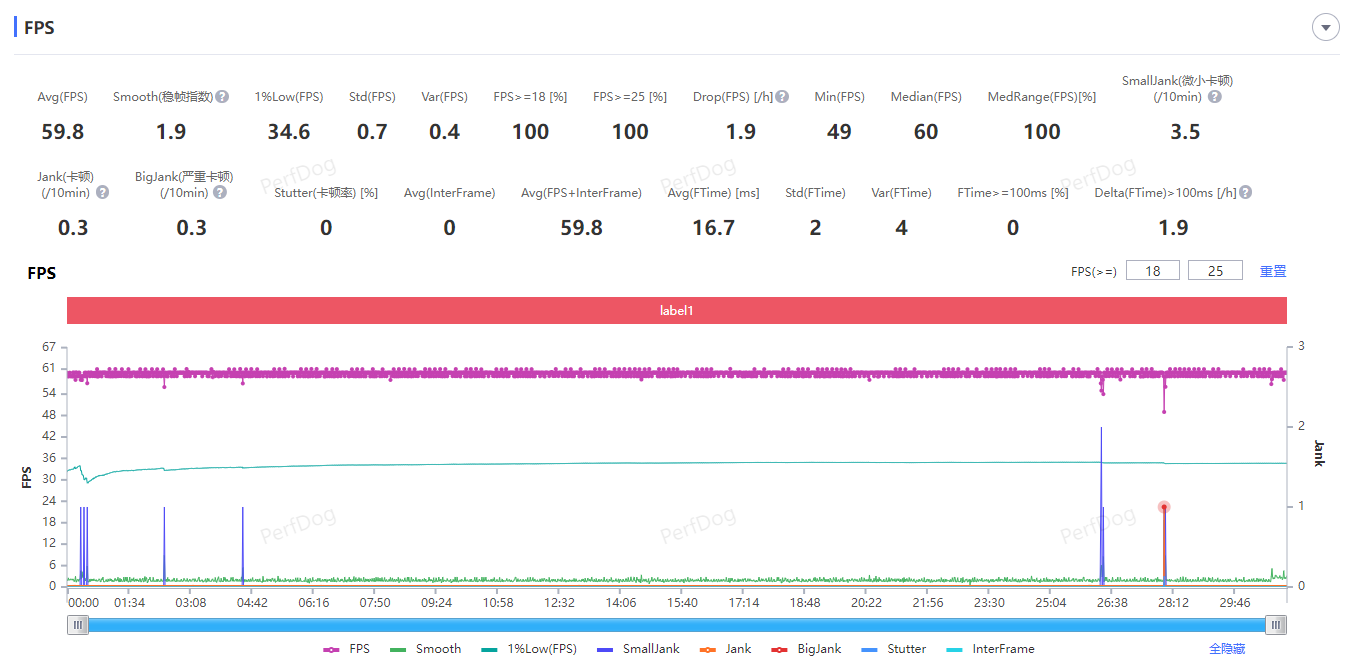Click help icon next to SmallJank (/10min)
The image size is (1353, 663).
[1214, 97]
